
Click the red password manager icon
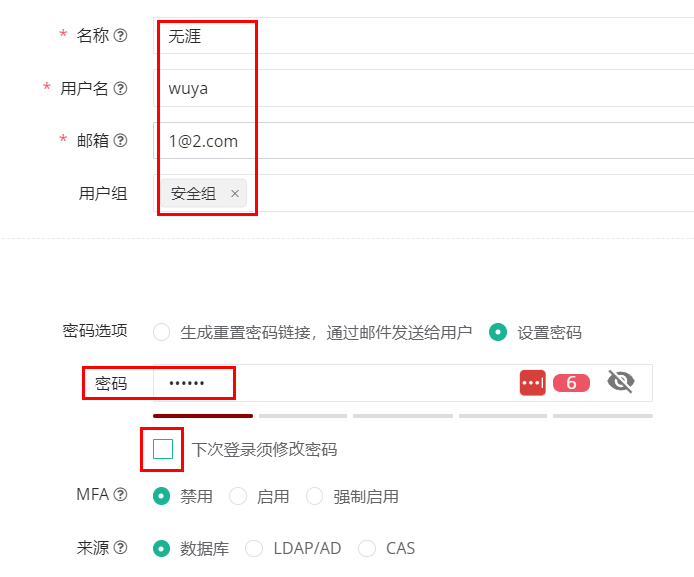532,383
